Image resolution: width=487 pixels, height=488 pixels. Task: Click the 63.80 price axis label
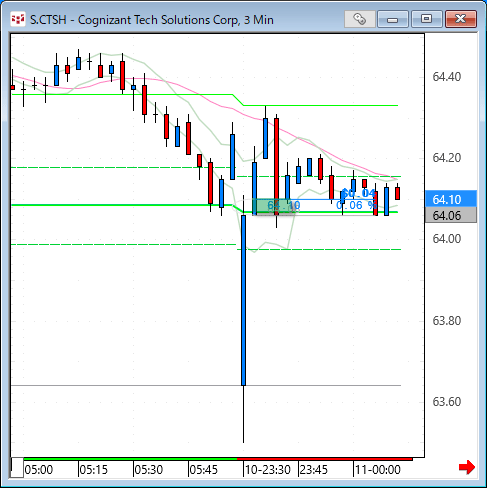coord(447,321)
